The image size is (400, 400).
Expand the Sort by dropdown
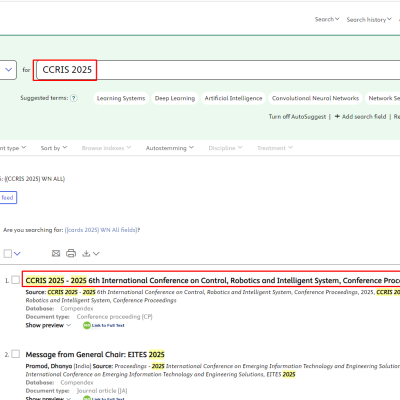click(x=54, y=148)
